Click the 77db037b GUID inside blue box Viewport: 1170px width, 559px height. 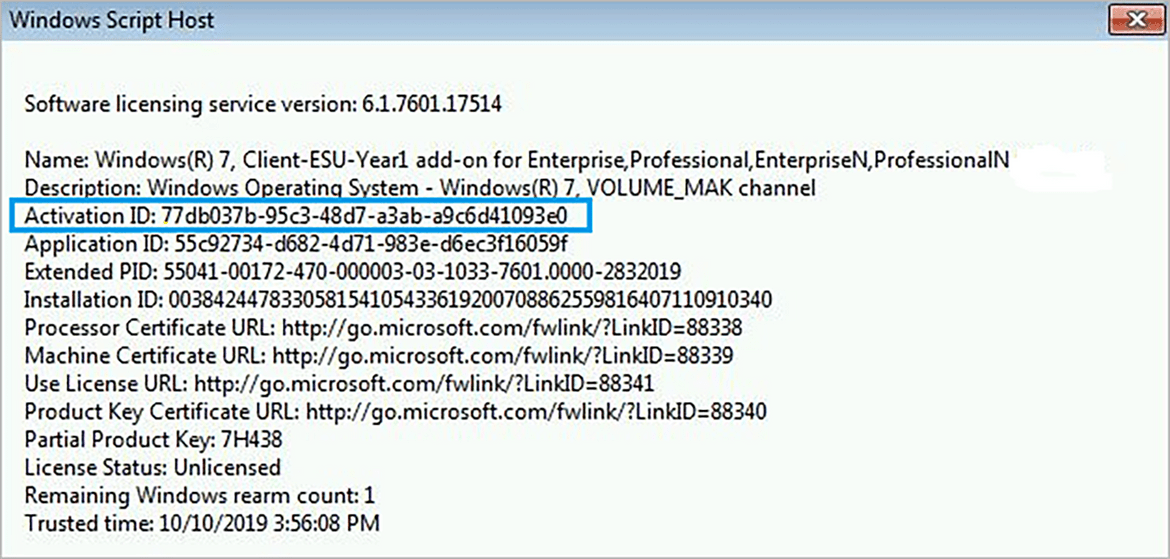[x=364, y=217]
